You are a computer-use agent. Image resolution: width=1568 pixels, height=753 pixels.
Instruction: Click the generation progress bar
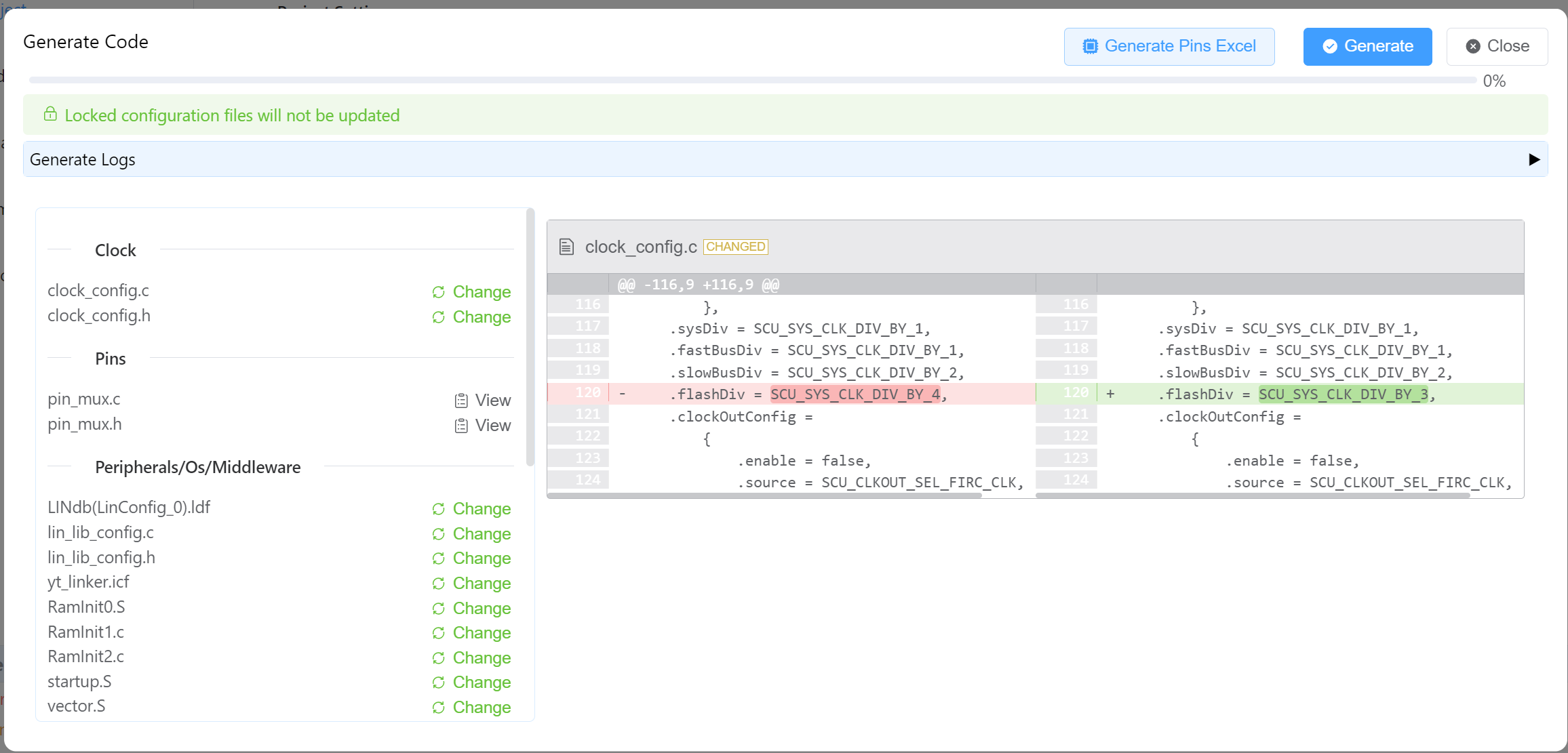[751, 80]
